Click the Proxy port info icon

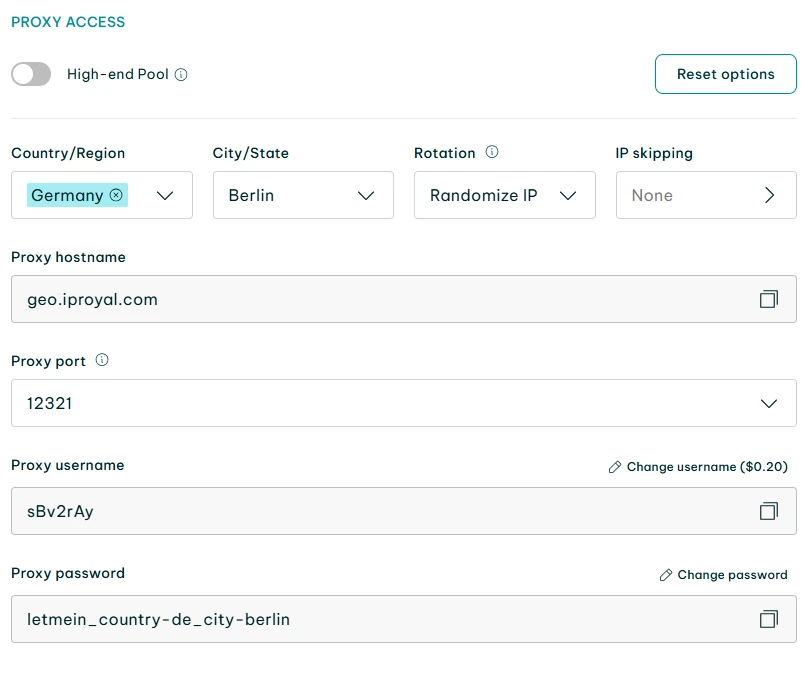(x=102, y=360)
